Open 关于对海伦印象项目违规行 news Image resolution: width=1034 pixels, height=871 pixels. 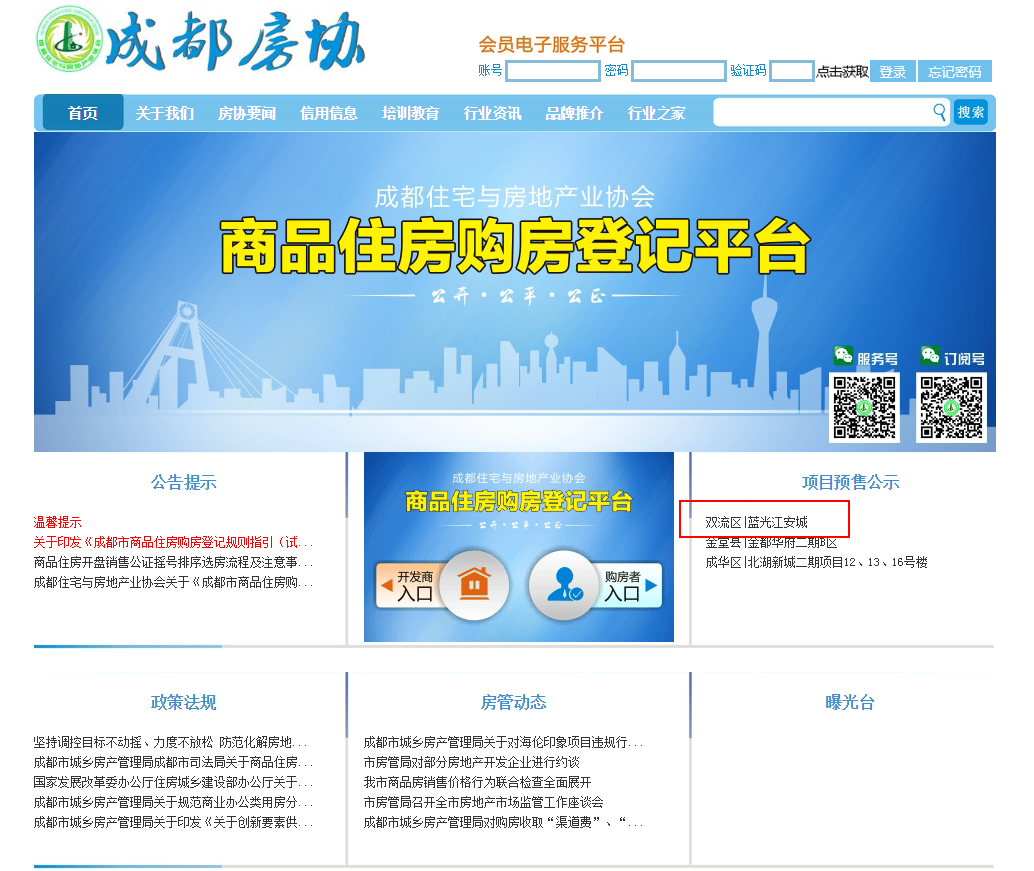pos(503,742)
